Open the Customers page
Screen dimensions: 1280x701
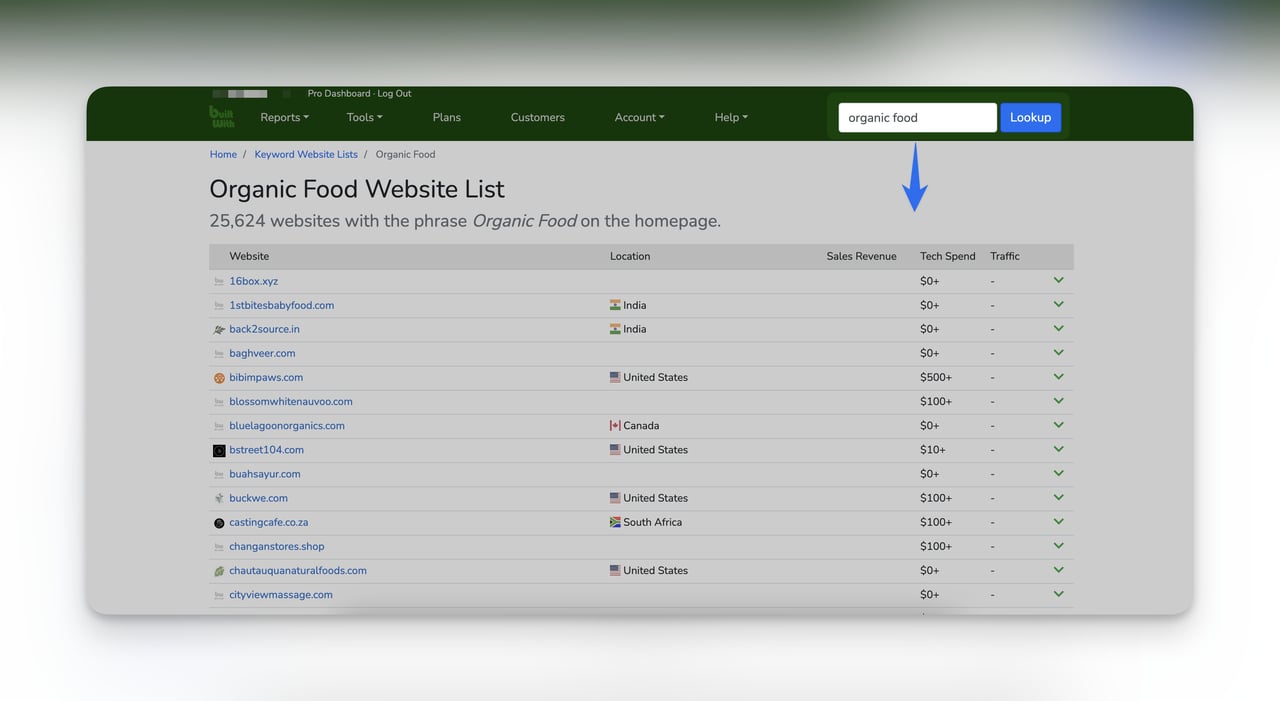538,117
